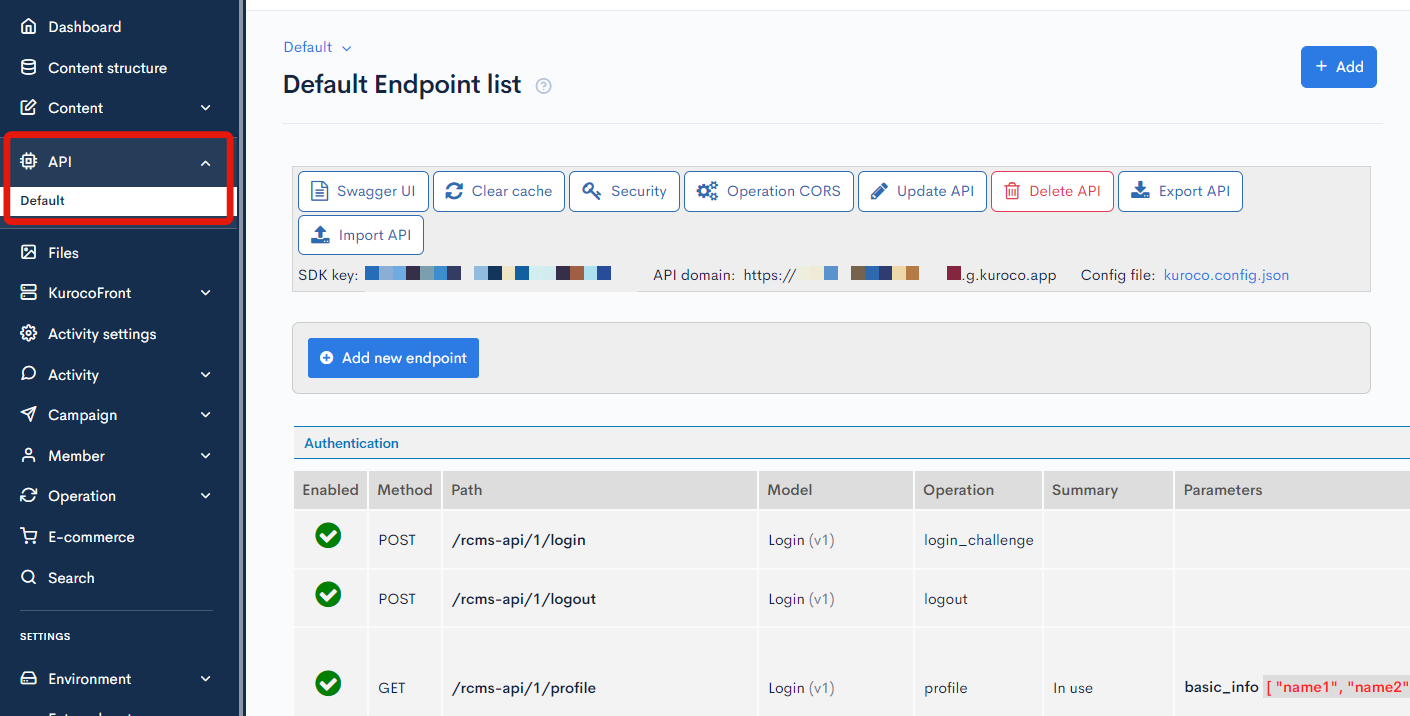Viewport: 1410px width, 716px height.
Task: Click the Search magnifier icon in sidebar
Action: [29, 578]
